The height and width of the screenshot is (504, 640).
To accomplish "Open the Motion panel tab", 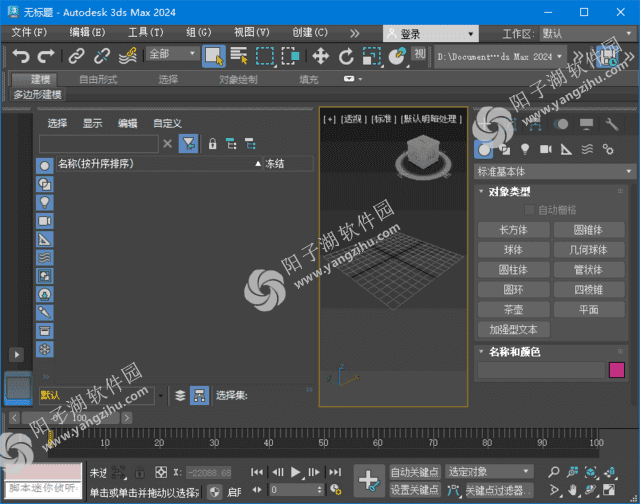I will (562, 124).
